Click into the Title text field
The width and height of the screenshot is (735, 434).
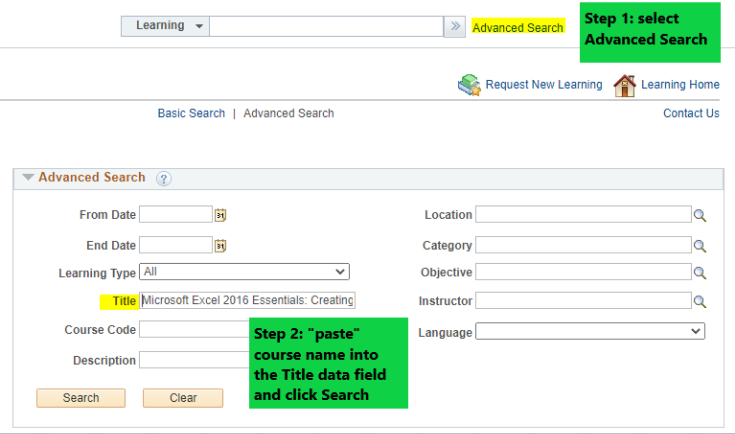click(247, 300)
